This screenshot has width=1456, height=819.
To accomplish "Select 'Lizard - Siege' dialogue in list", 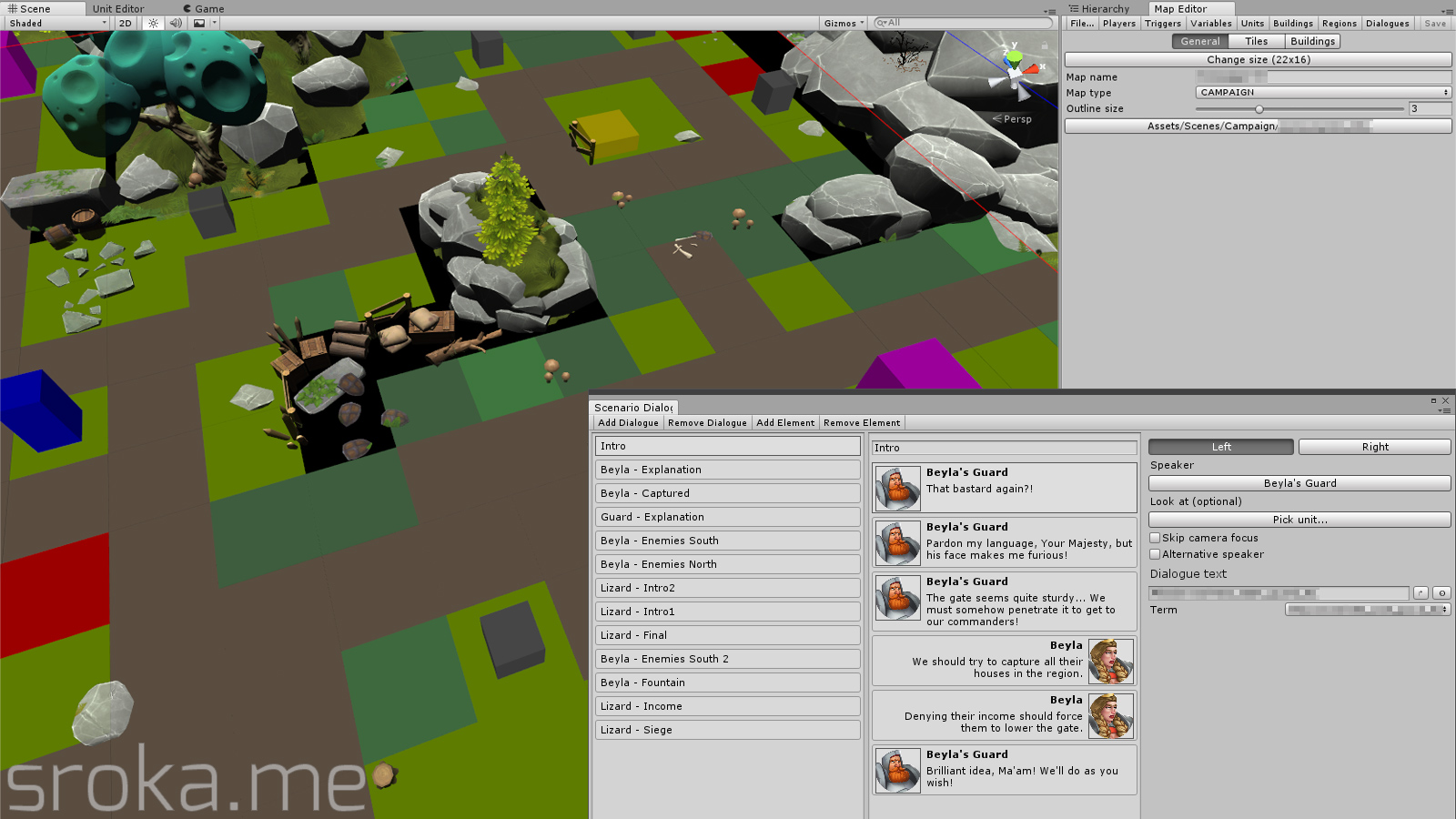I will (x=727, y=730).
